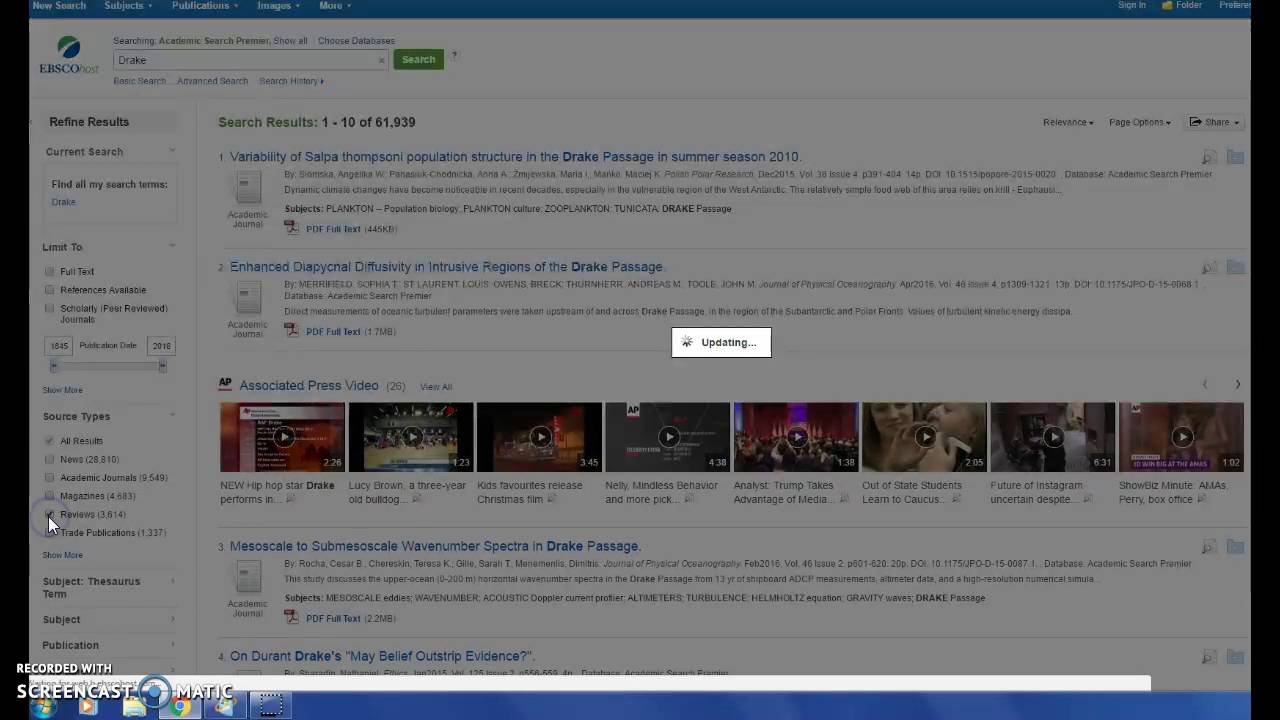1280x720 pixels.
Task: Preview the Mesoscale to Submesoscale article
Action: pos(1210,547)
